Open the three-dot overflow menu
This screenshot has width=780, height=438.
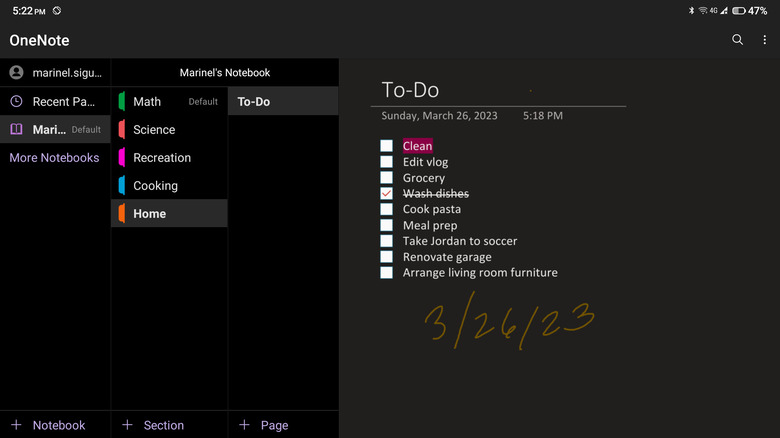[x=765, y=40]
